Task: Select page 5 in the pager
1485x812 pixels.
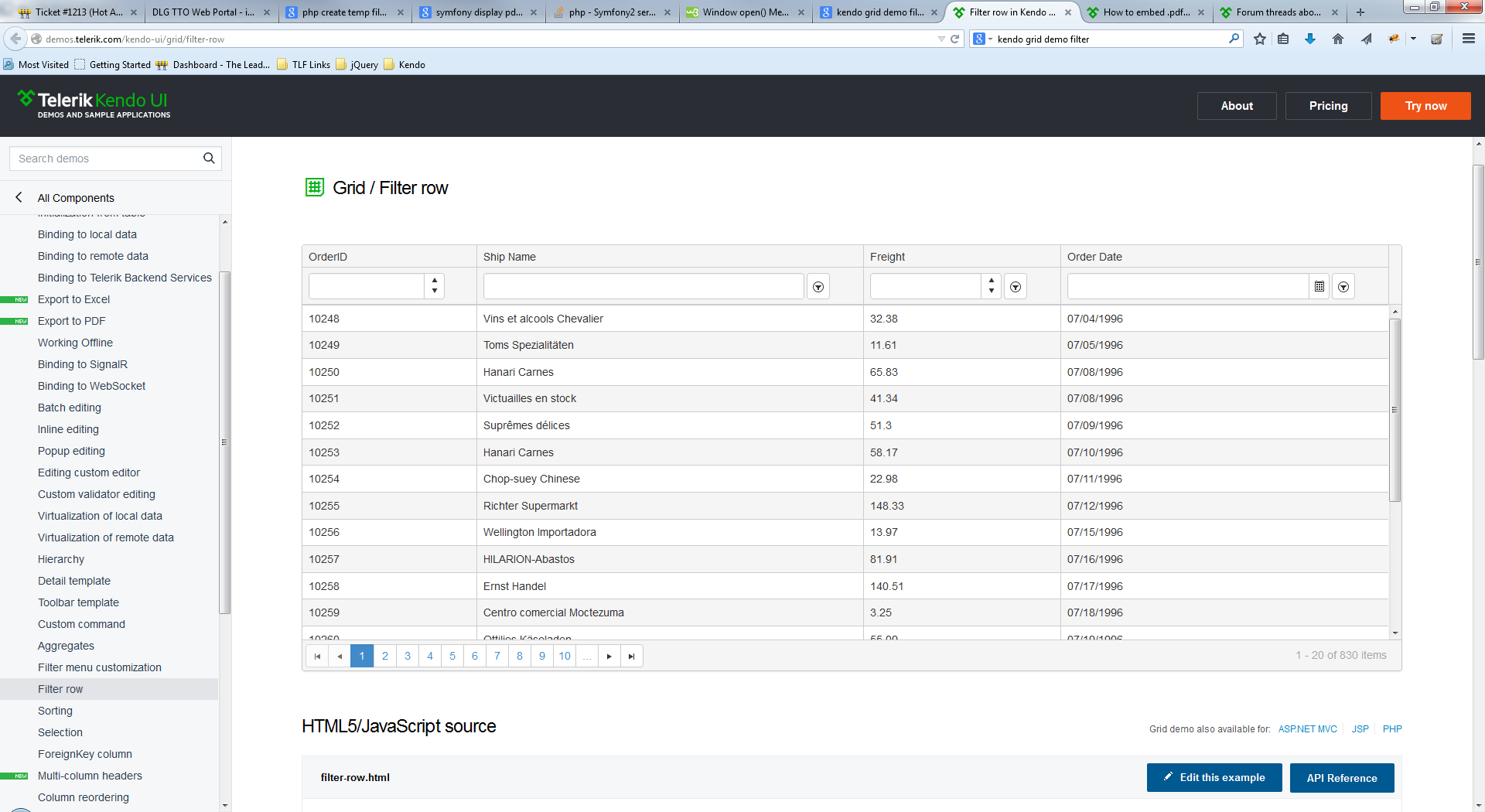Action: [452, 656]
